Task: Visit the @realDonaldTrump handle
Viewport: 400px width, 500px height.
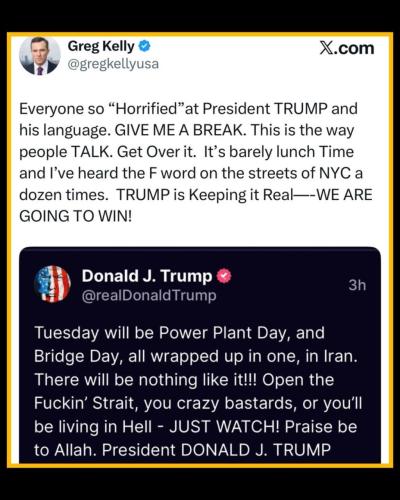Action: pos(149,296)
